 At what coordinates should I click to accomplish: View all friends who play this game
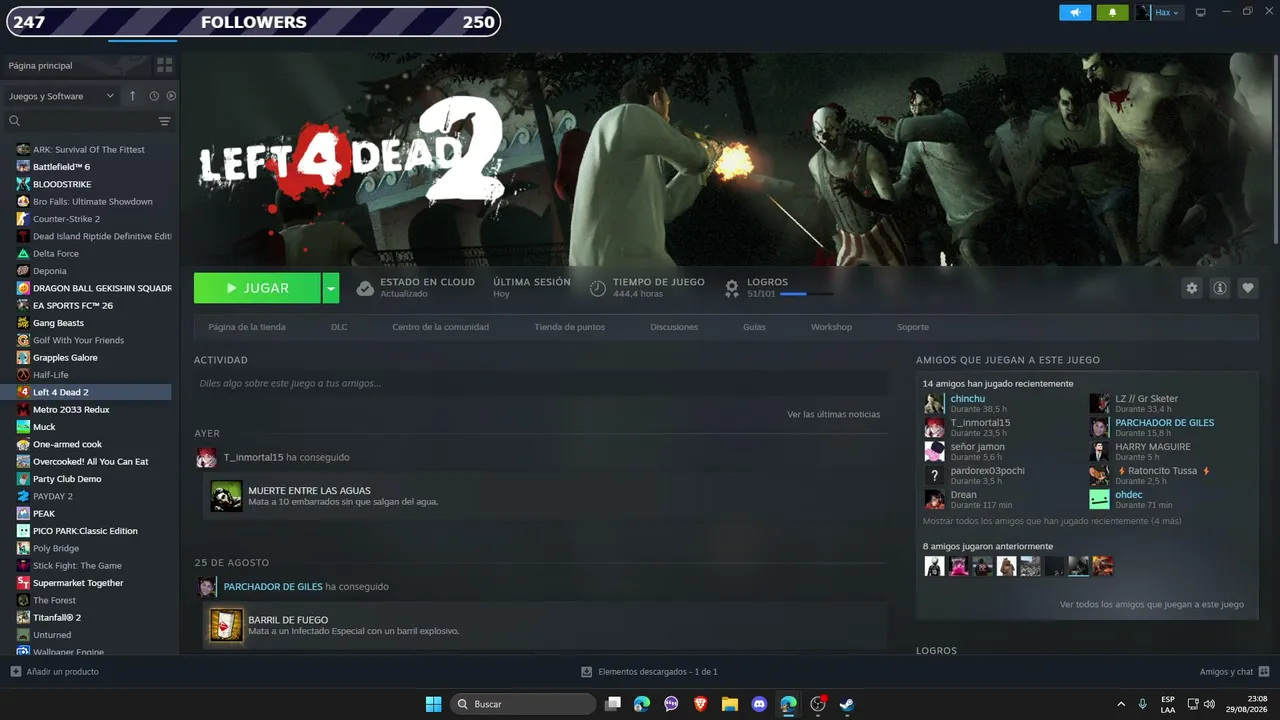pos(1152,604)
